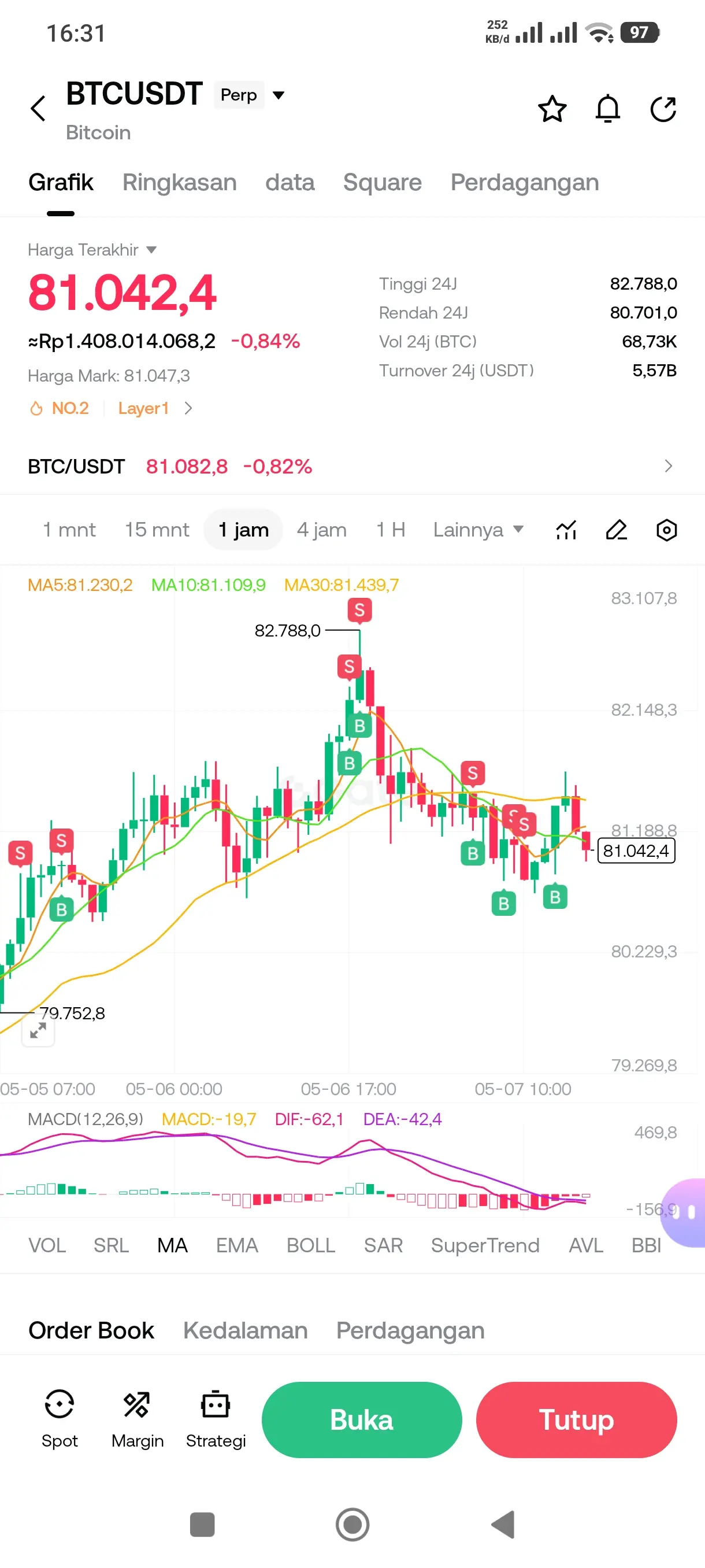Open the Perp contract type dropdown

point(250,95)
